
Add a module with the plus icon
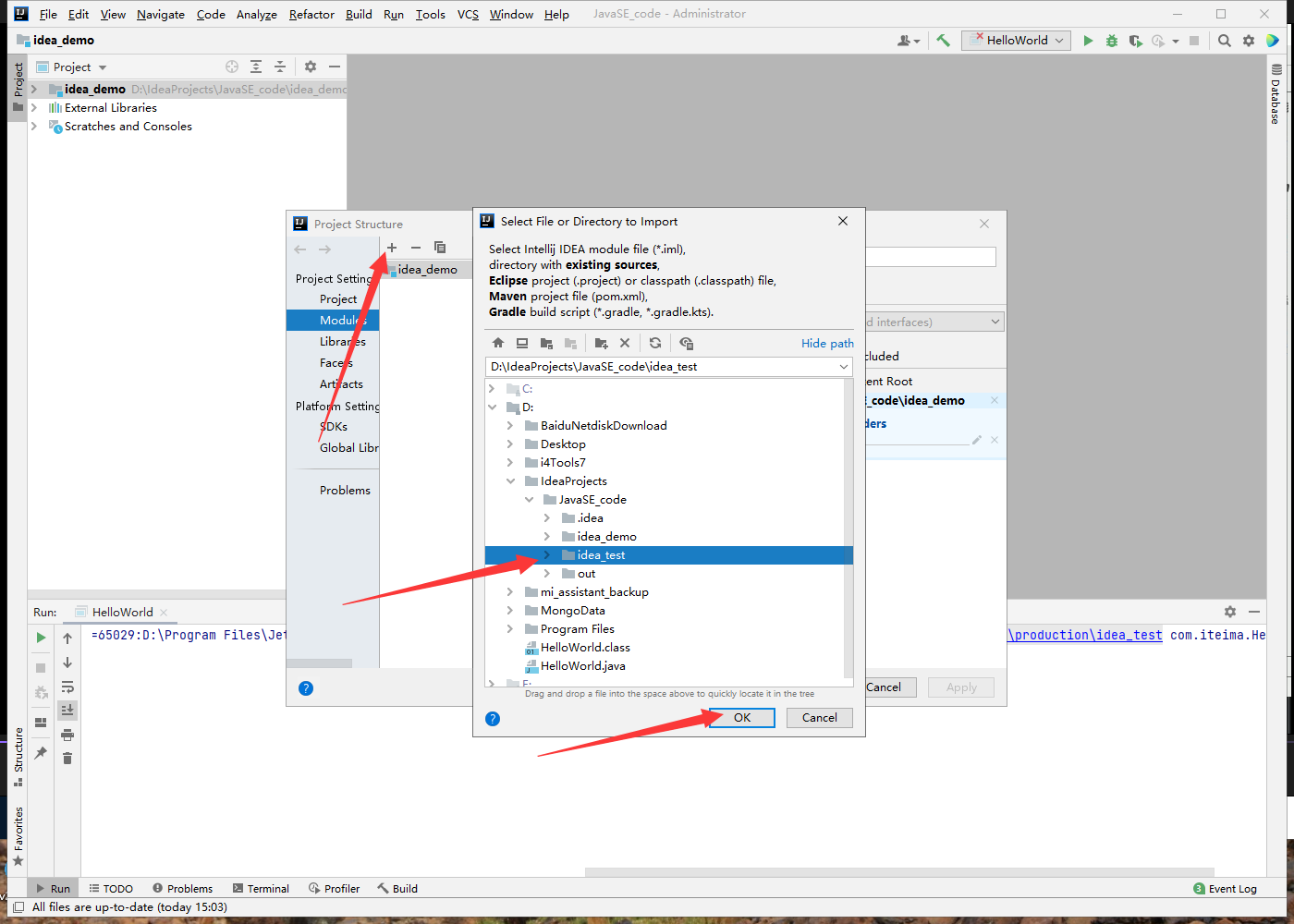pyautogui.click(x=392, y=248)
